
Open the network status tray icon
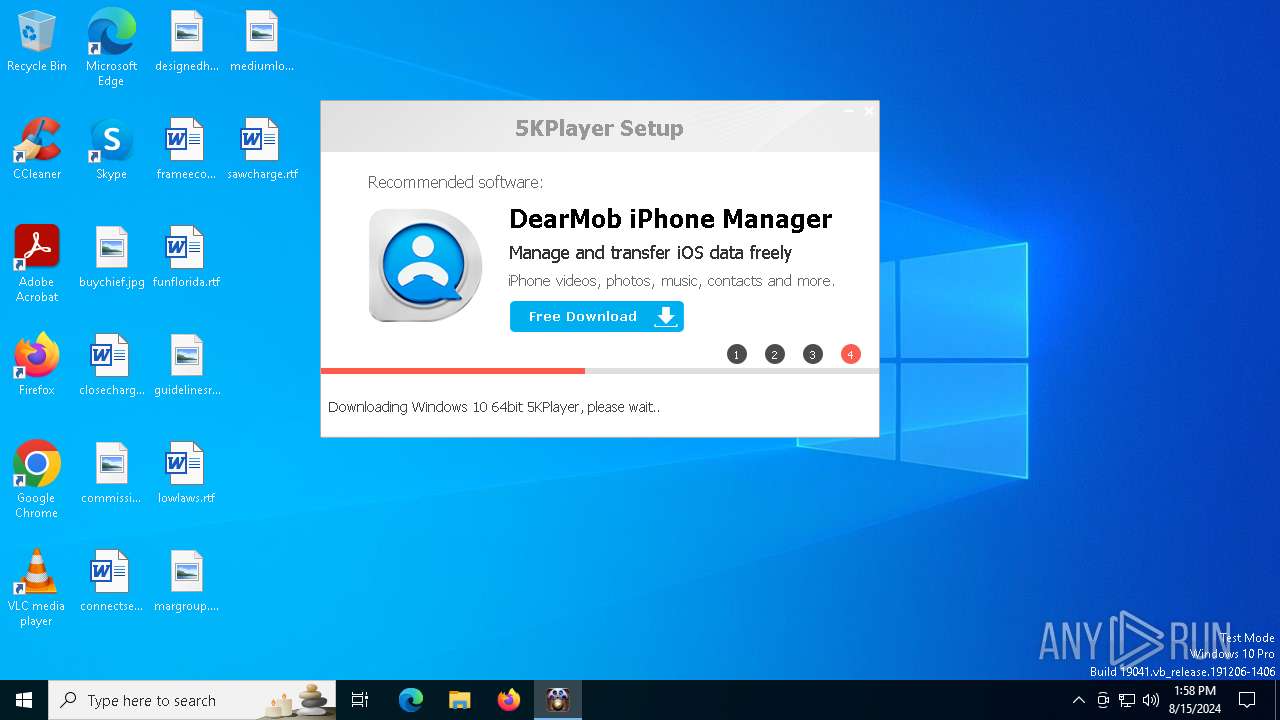click(1127, 700)
